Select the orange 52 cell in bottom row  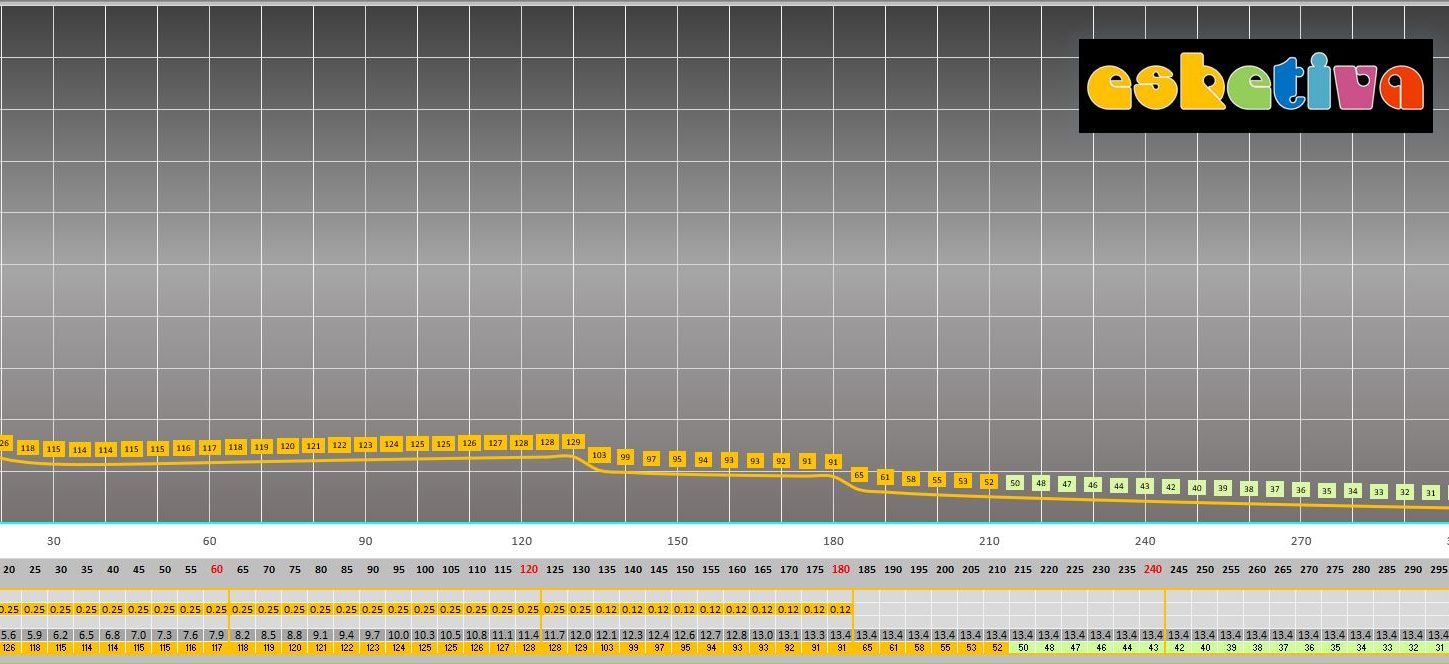pos(997,648)
